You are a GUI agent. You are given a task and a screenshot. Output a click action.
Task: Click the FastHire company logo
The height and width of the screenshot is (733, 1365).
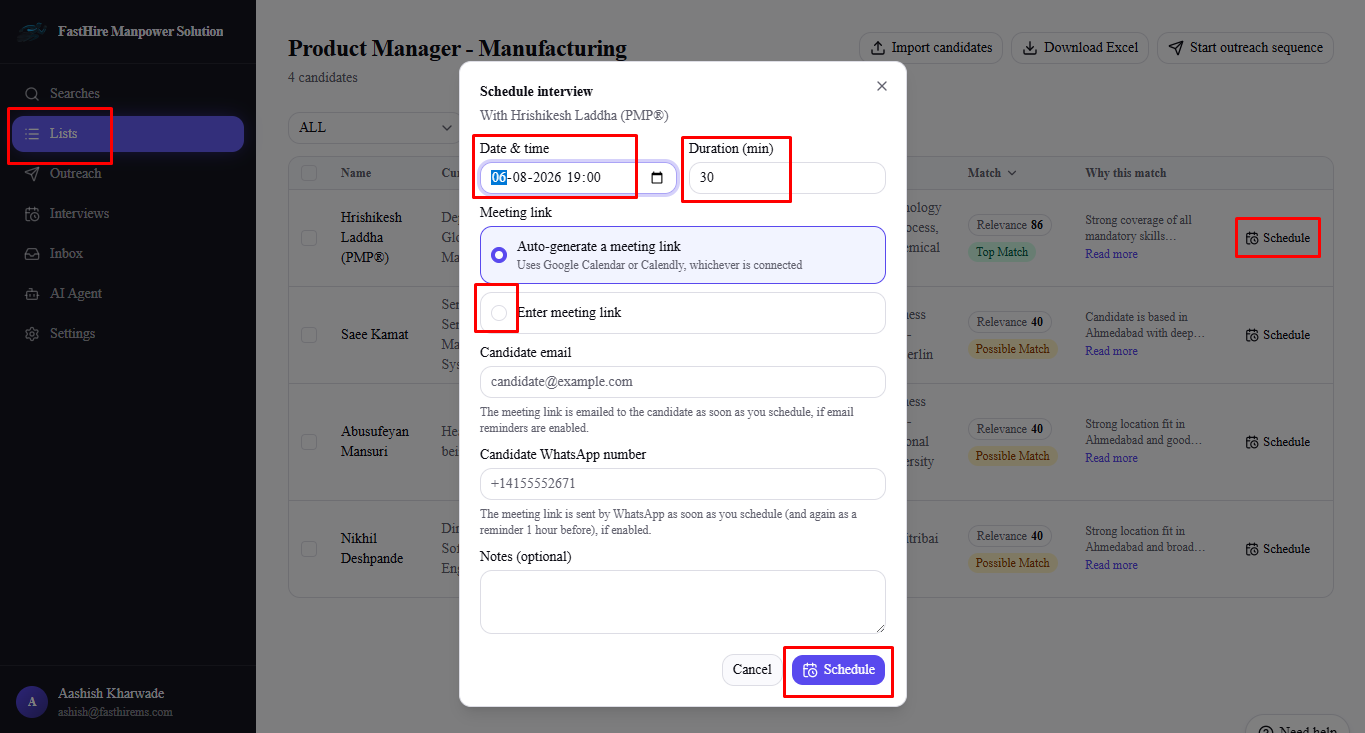pyautogui.click(x=32, y=32)
